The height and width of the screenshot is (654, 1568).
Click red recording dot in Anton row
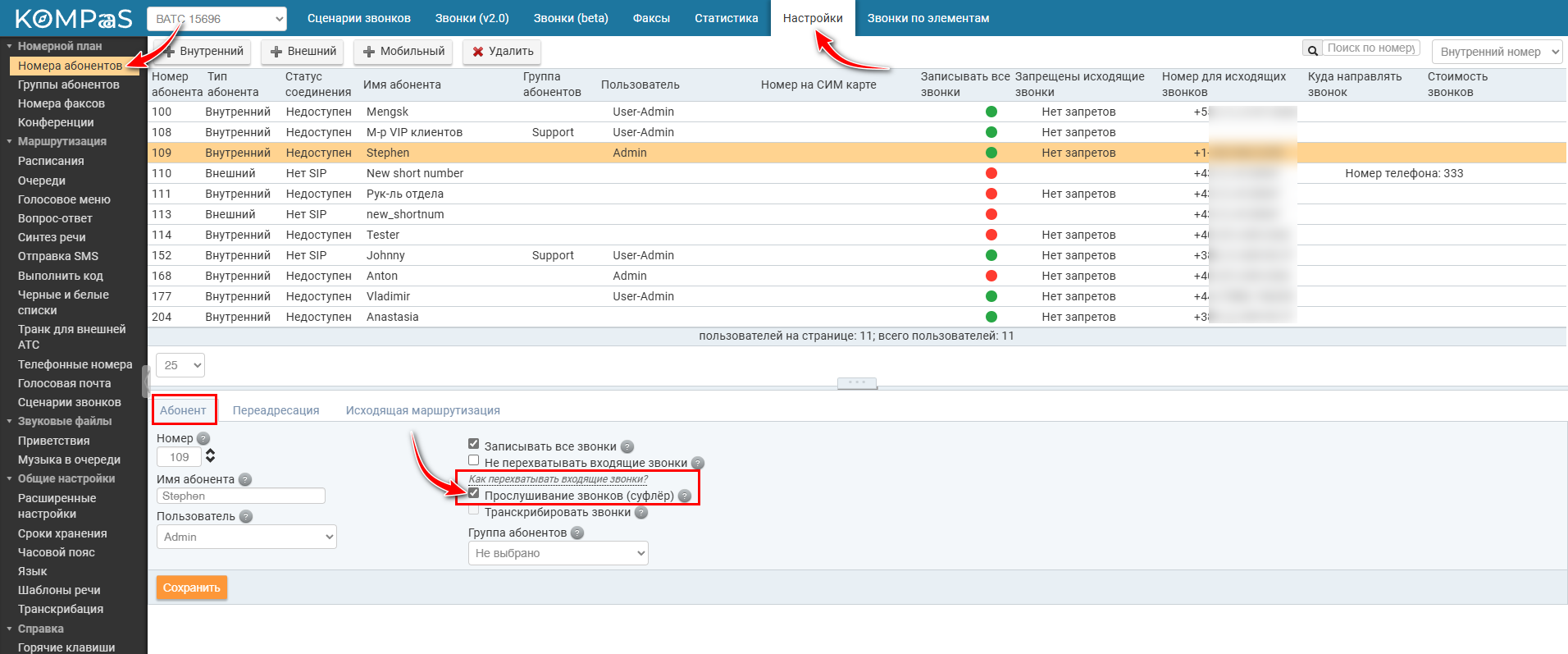pos(991,276)
